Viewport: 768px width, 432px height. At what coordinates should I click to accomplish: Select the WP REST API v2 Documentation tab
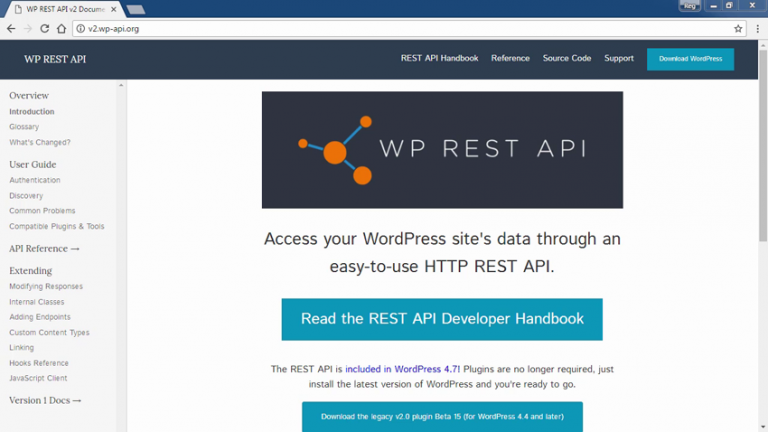tap(64, 9)
